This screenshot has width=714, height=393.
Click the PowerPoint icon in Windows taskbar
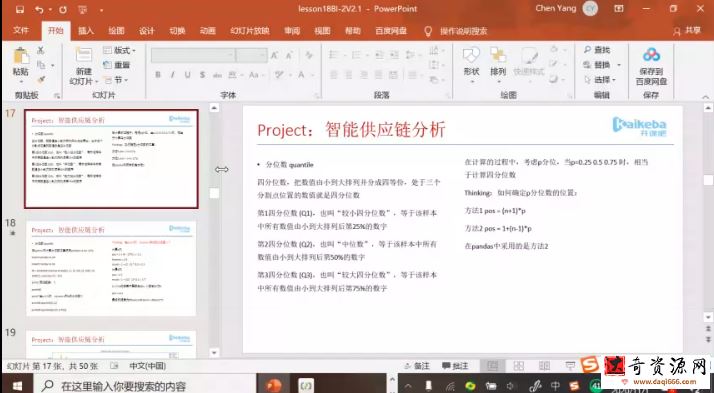[x=273, y=385]
